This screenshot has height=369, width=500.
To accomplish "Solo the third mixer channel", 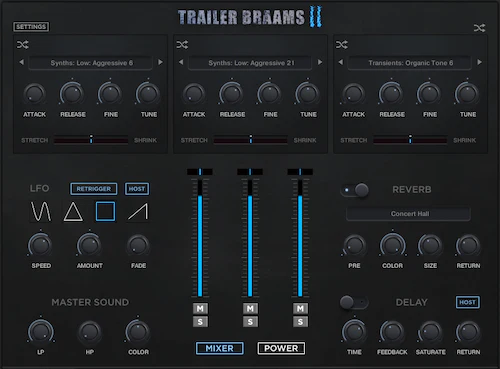I will (300, 322).
